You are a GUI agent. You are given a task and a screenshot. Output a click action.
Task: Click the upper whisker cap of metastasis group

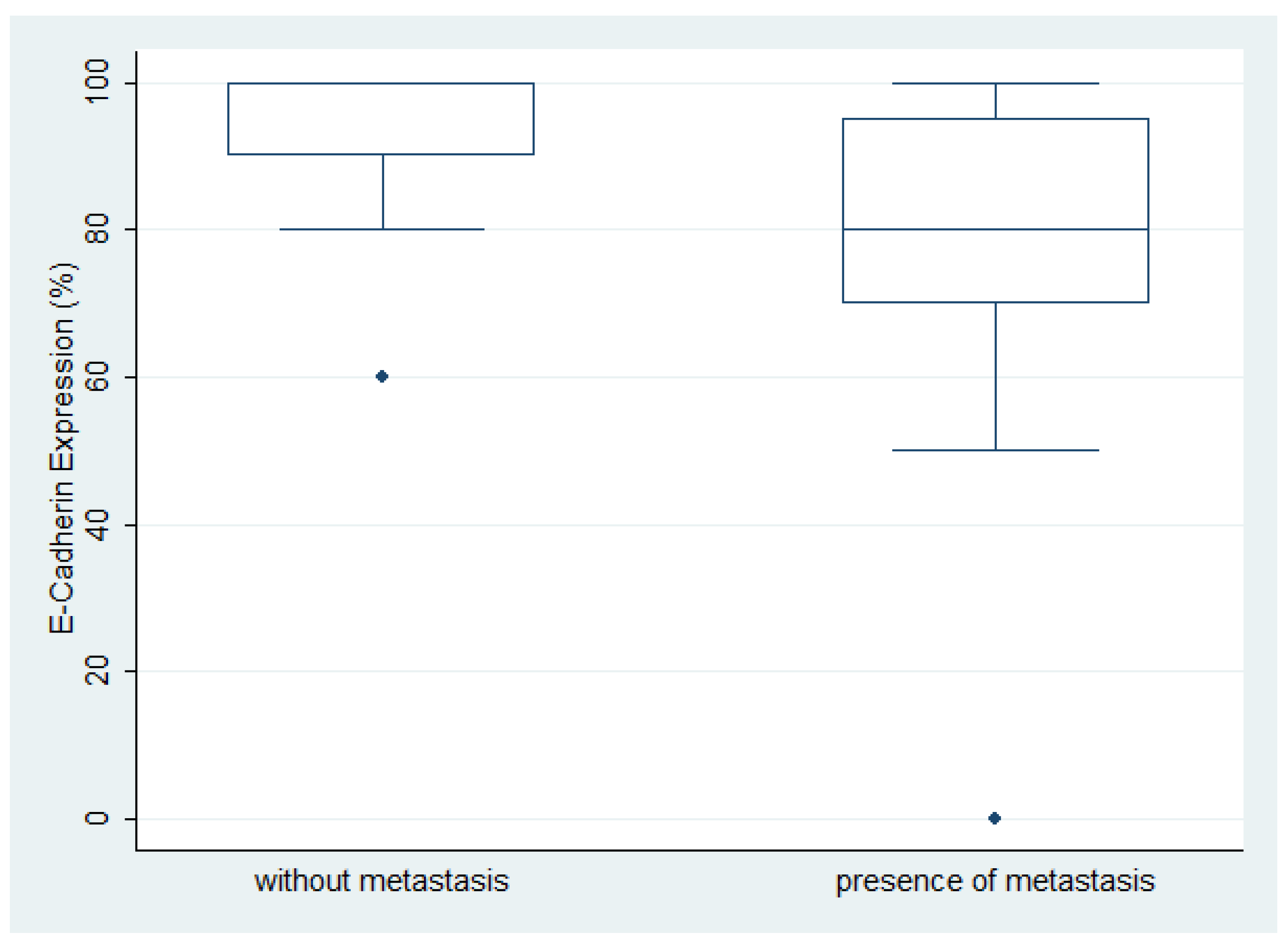[944, 83]
